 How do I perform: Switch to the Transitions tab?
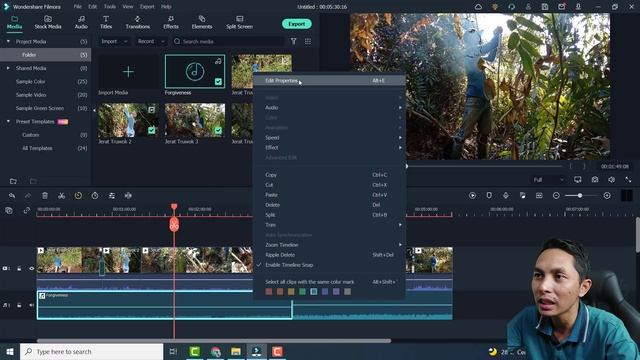click(138, 22)
